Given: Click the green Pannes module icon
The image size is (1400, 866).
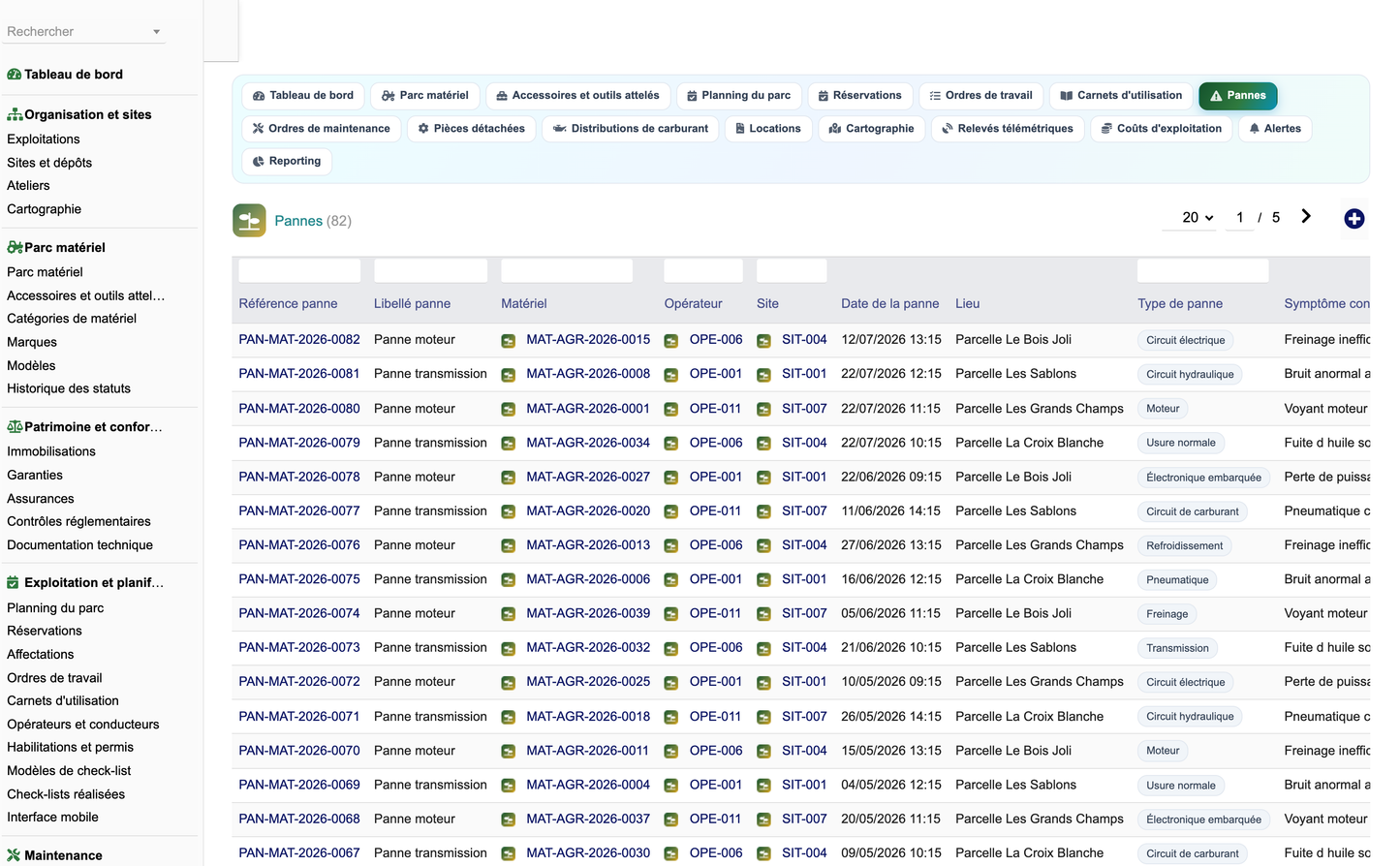Looking at the screenshot, I should (249, 221).
